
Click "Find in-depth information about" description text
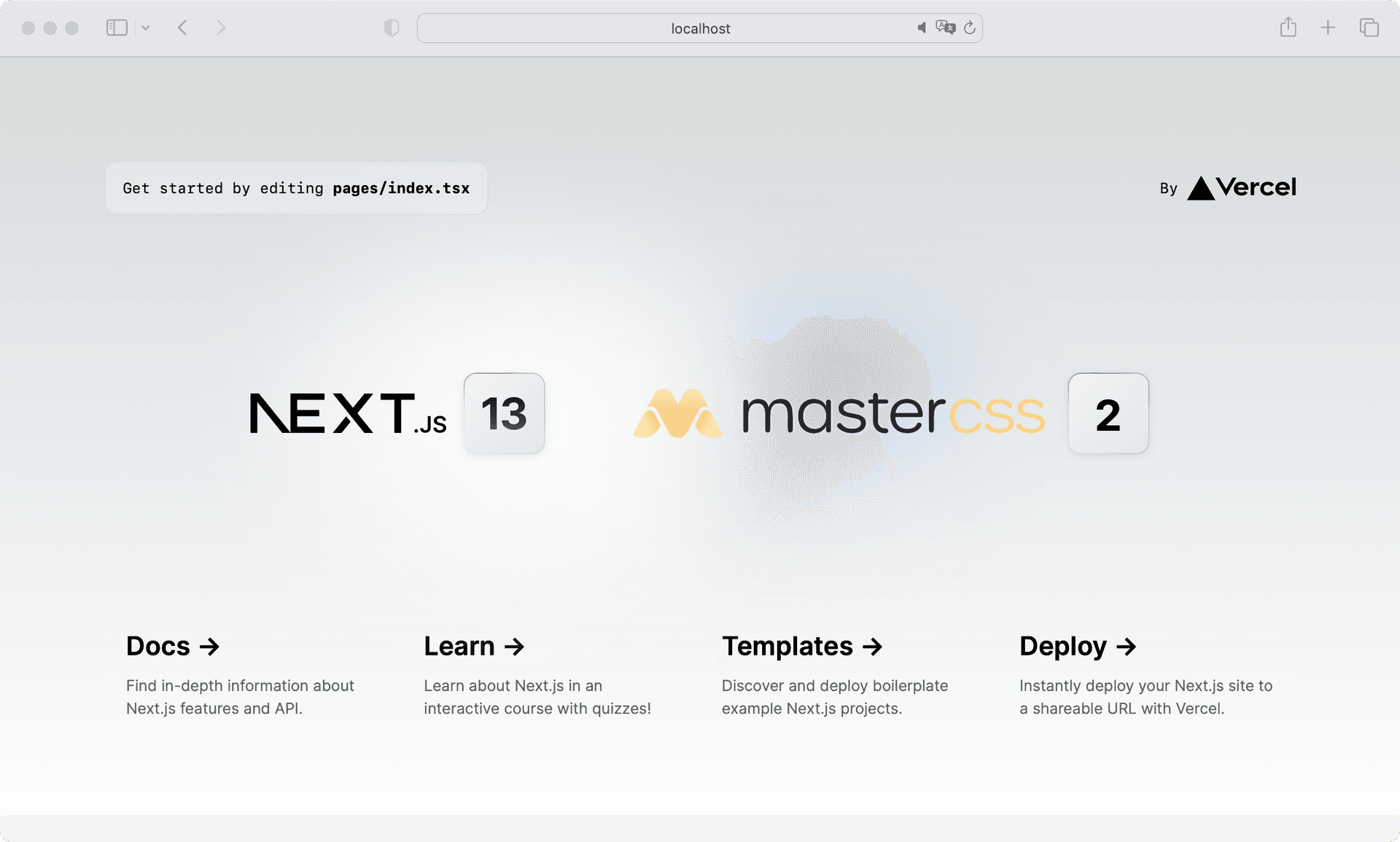[x=240, y=685]
